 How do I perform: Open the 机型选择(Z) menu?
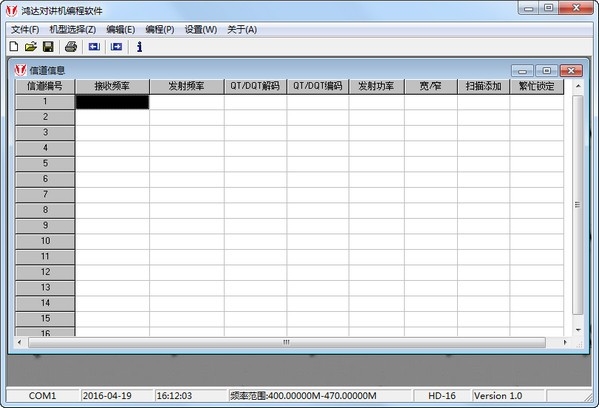click(x=73, y=29)
